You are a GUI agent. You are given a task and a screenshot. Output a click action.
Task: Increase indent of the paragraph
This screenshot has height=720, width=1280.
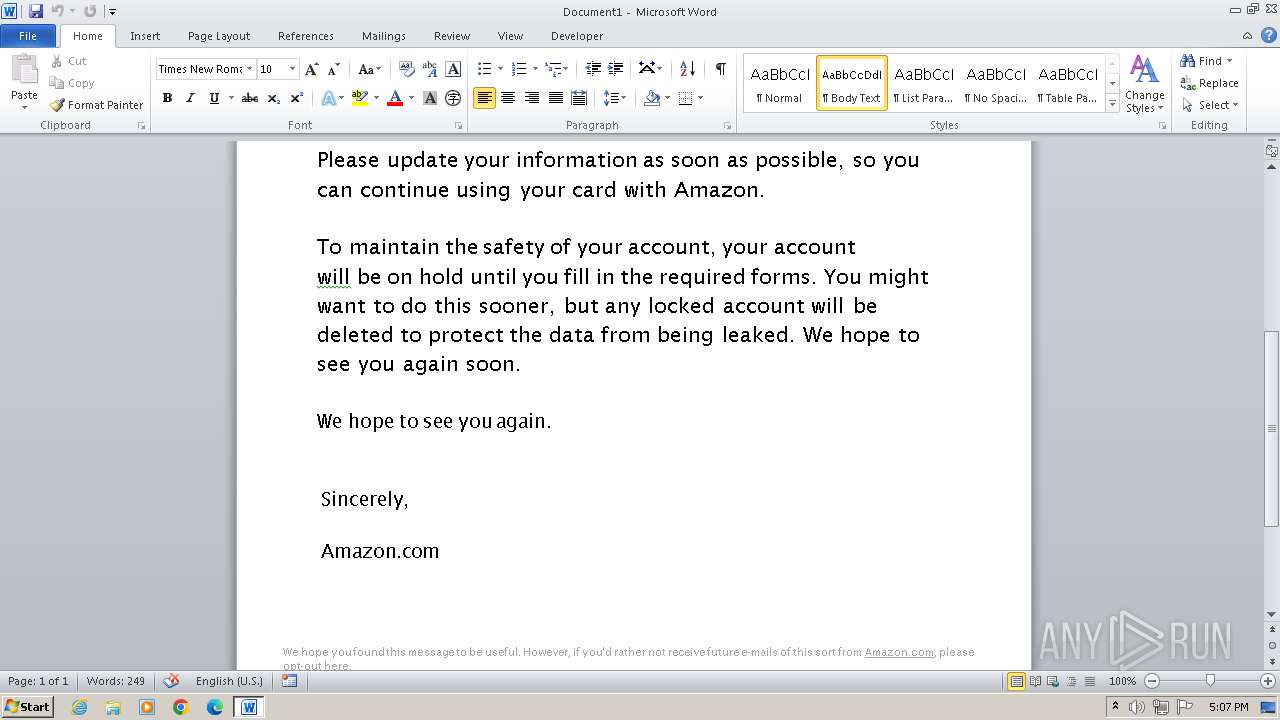coord(617,69)
